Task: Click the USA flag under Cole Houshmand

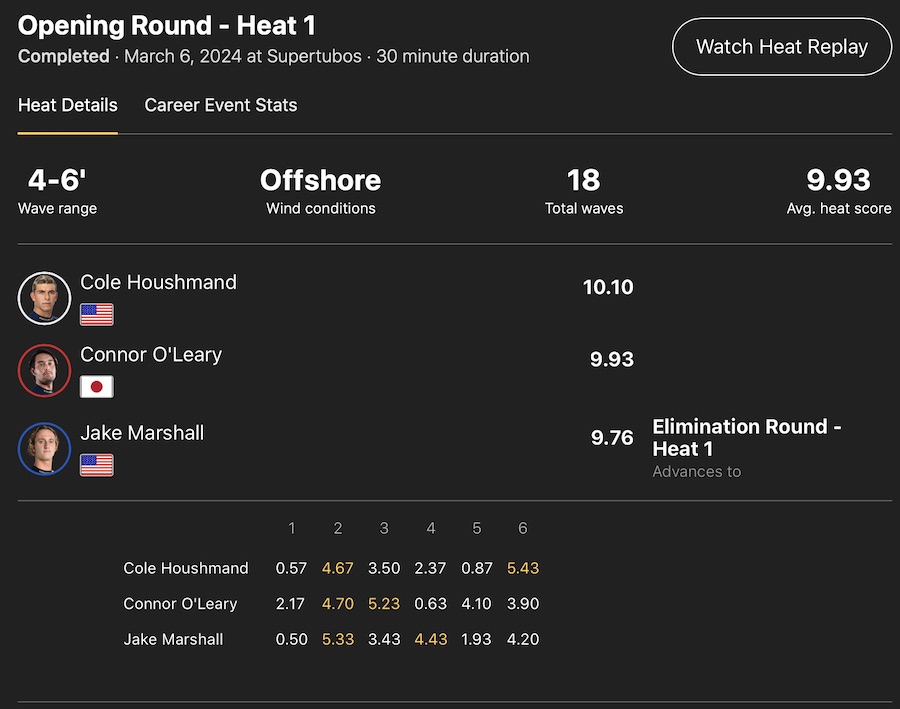Action: coord(97,314)
